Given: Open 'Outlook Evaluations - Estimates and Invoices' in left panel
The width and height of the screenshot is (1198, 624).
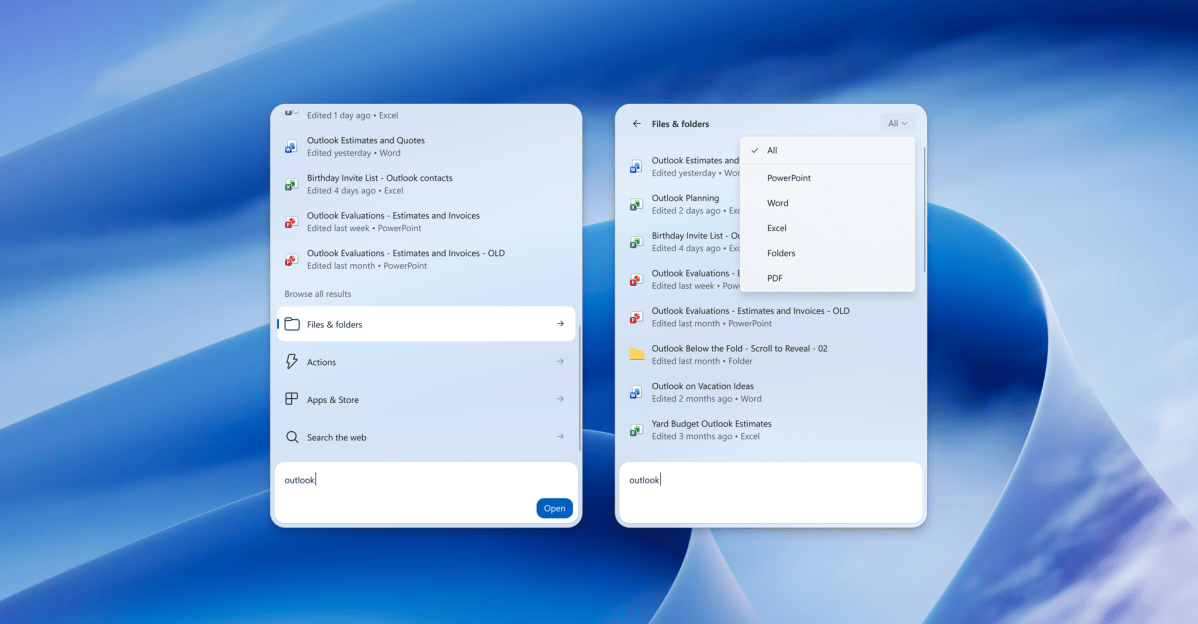Looking at the screenshot, I should [426, 221].
